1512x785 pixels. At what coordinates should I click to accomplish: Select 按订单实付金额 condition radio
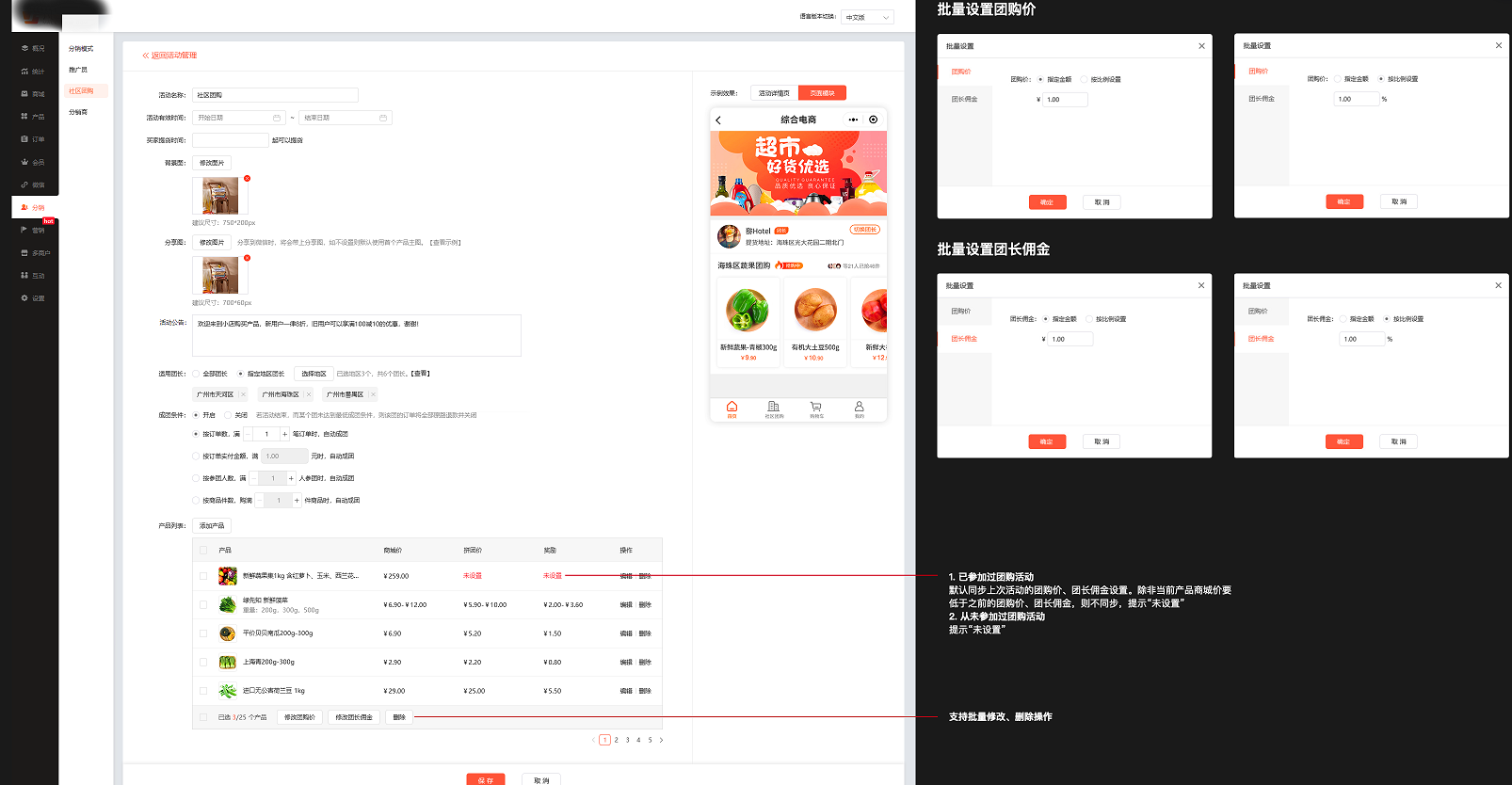click(x=196, y=456)
